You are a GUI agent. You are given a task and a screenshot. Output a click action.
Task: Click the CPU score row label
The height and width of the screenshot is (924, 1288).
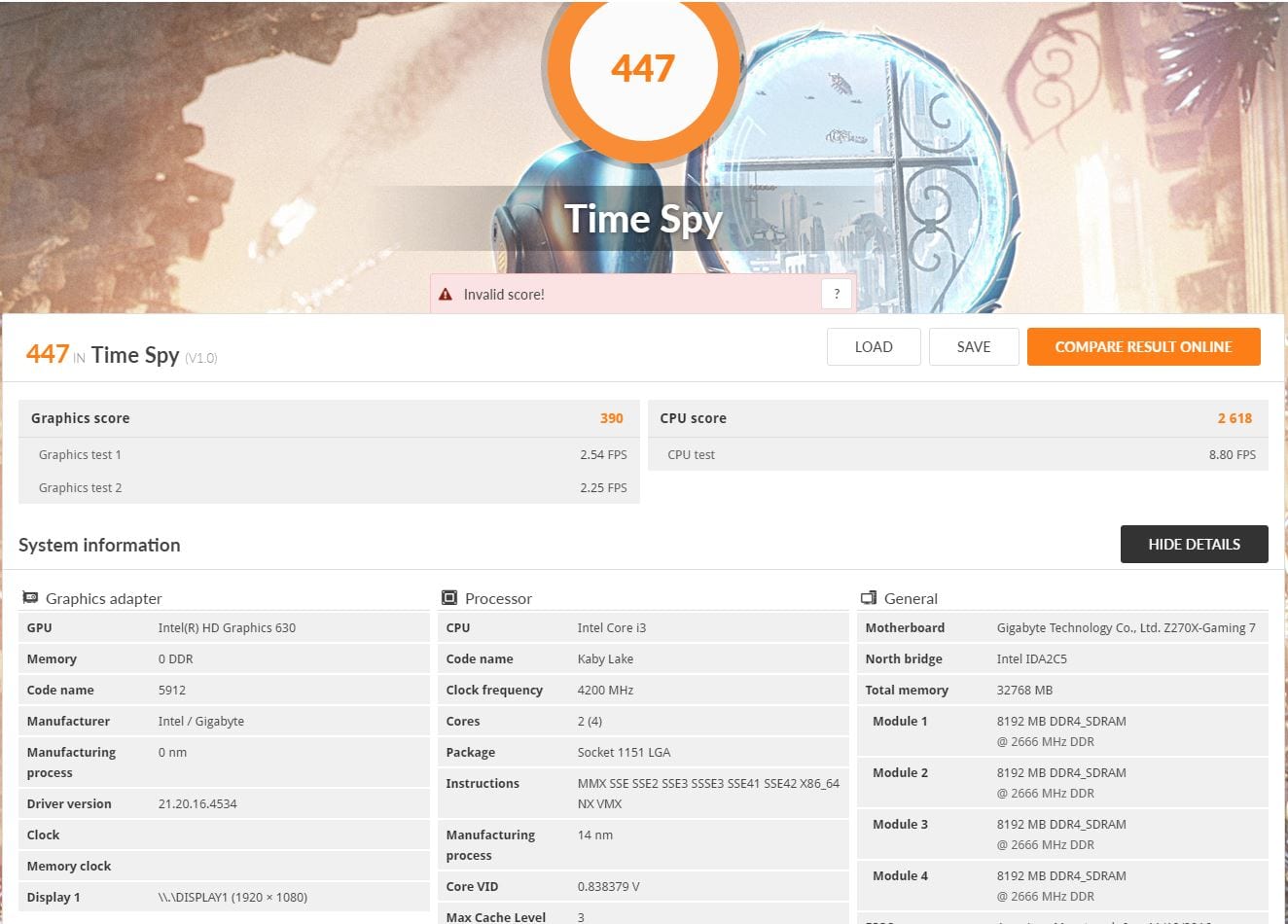pos(693,418)
